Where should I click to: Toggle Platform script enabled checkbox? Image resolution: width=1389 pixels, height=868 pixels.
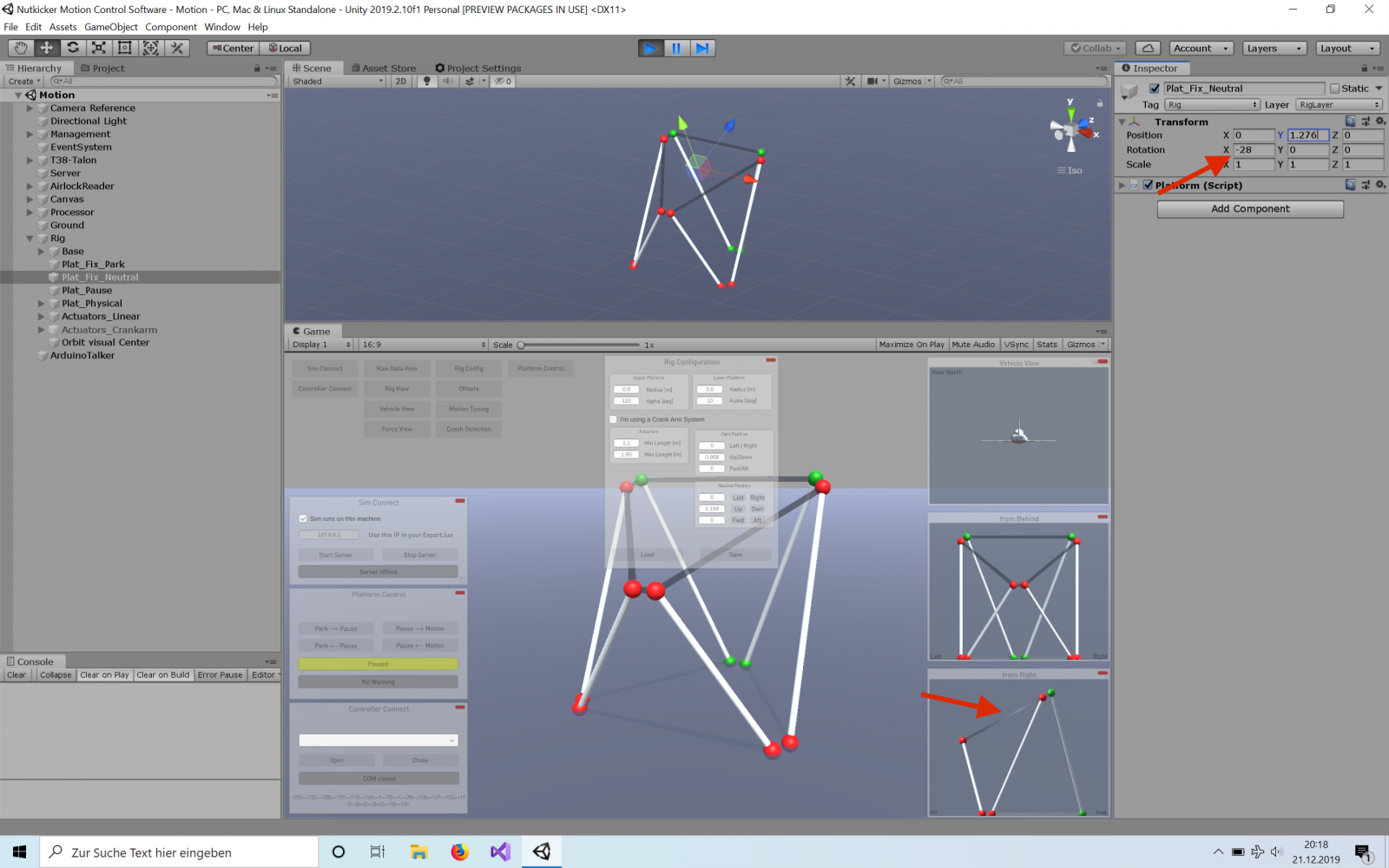click(1148, 185)
